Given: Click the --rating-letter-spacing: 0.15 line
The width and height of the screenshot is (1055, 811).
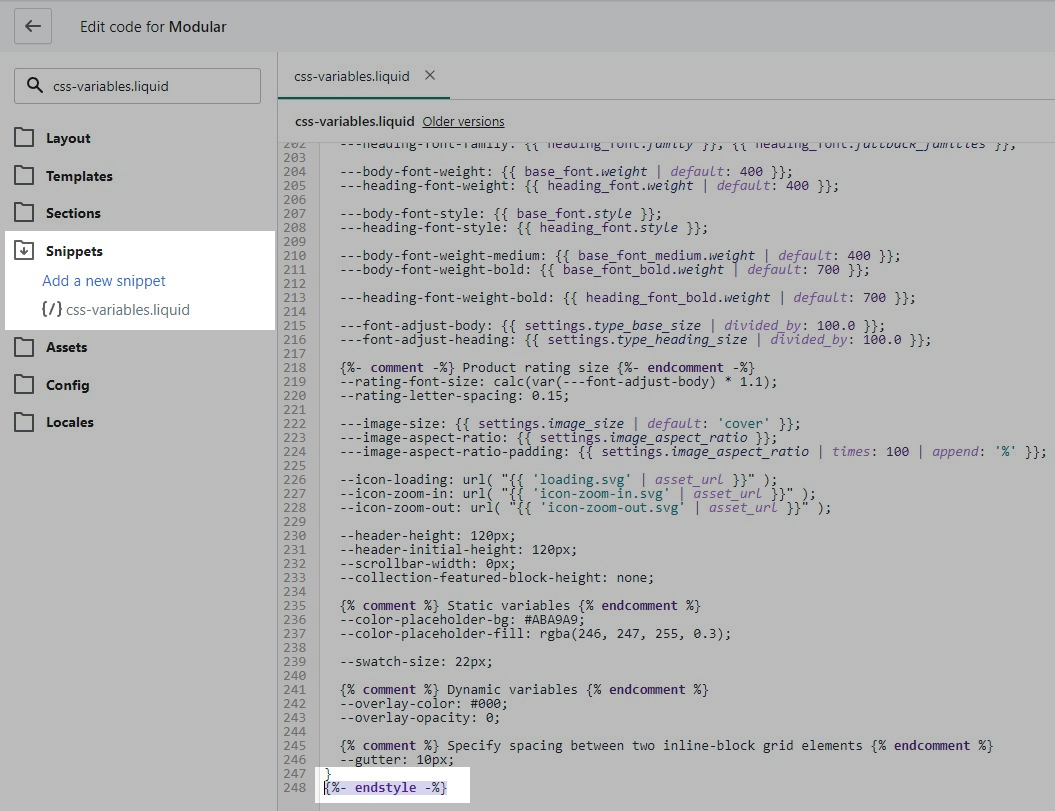Looking at the screenshot, I should click(454, 396).
